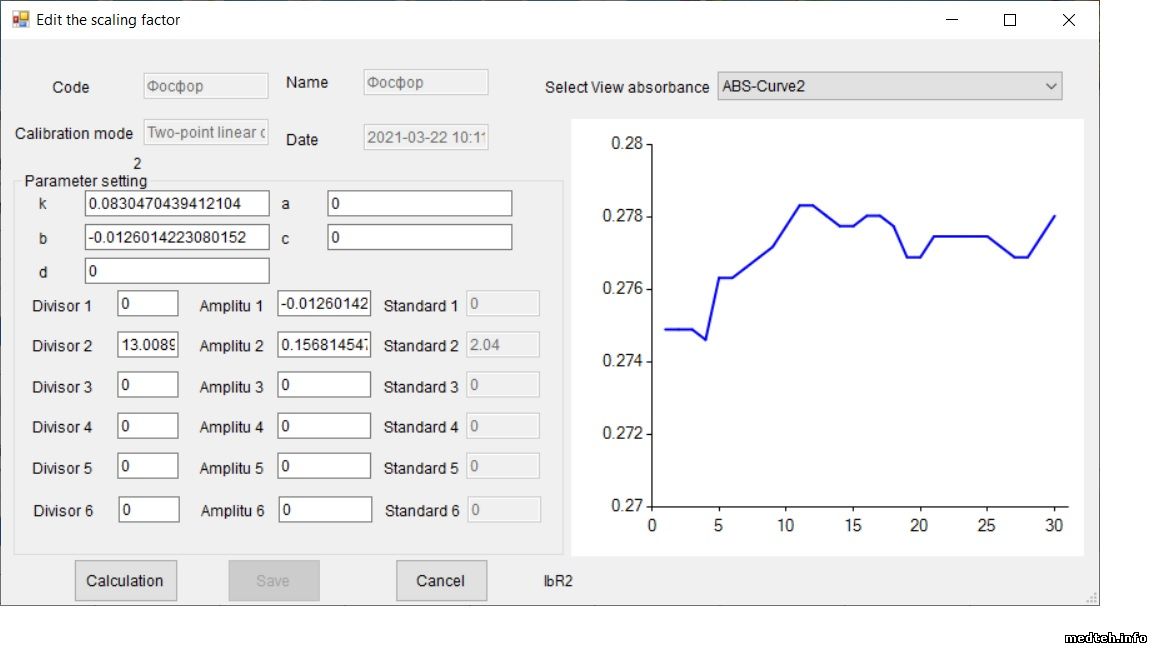
Task: Focus the Amplitu 4 text box
Action: pyautogui.click(x=324, y=427)
